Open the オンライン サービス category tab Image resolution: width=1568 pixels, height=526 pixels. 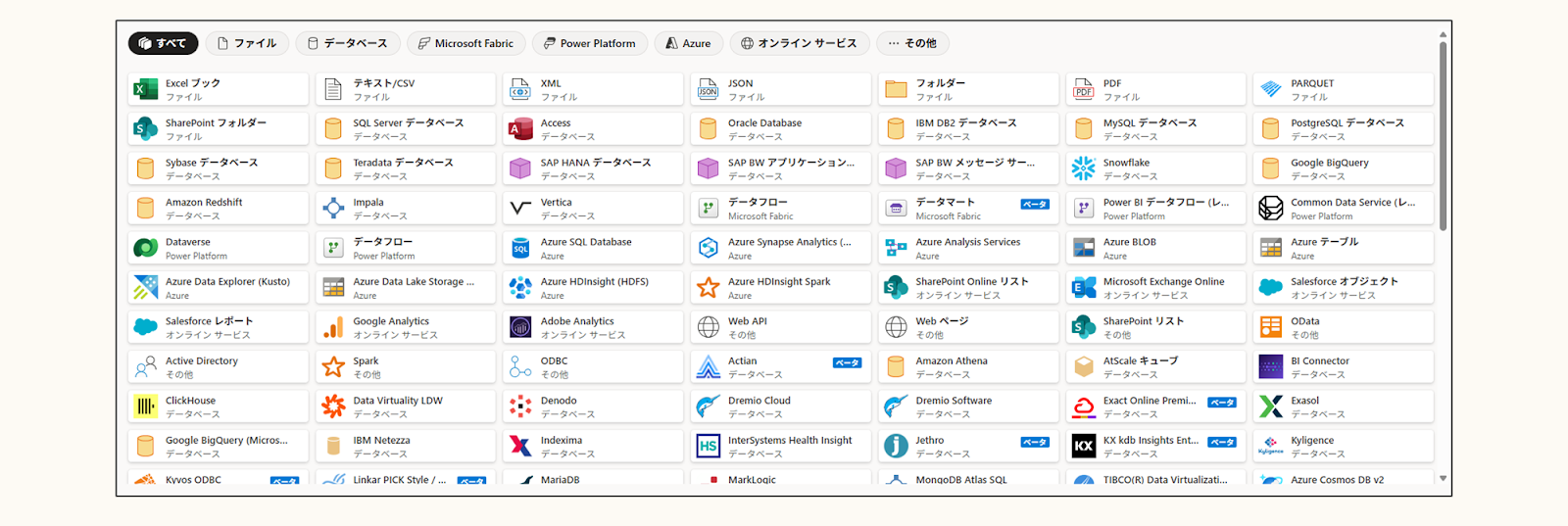point(799,43)
